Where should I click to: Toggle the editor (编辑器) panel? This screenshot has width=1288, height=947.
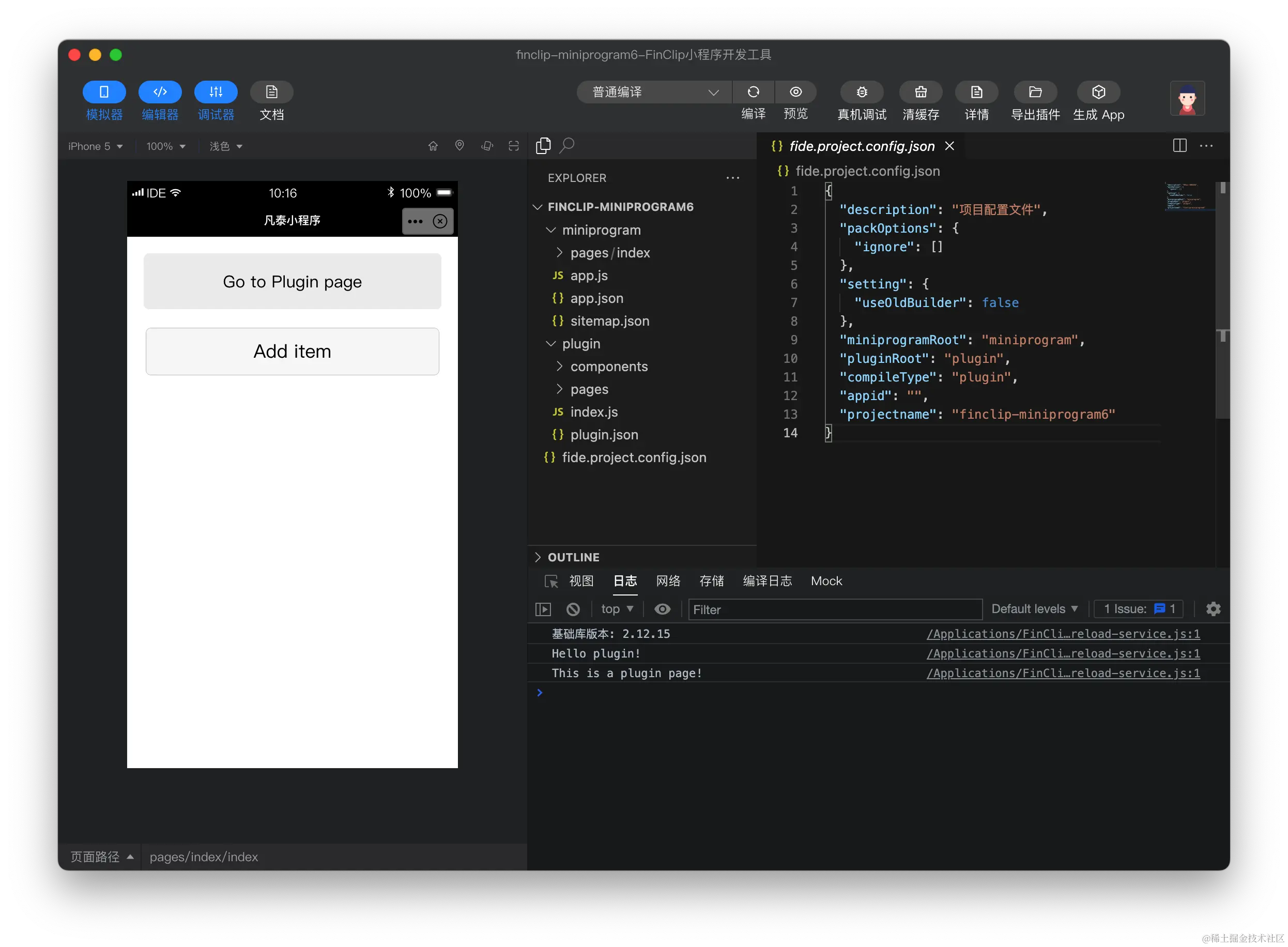pos(160,93)
